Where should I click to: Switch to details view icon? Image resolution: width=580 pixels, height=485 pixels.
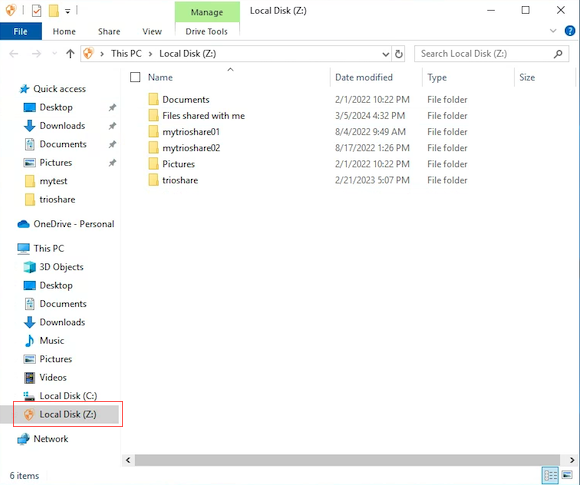(x=550, y=475)
